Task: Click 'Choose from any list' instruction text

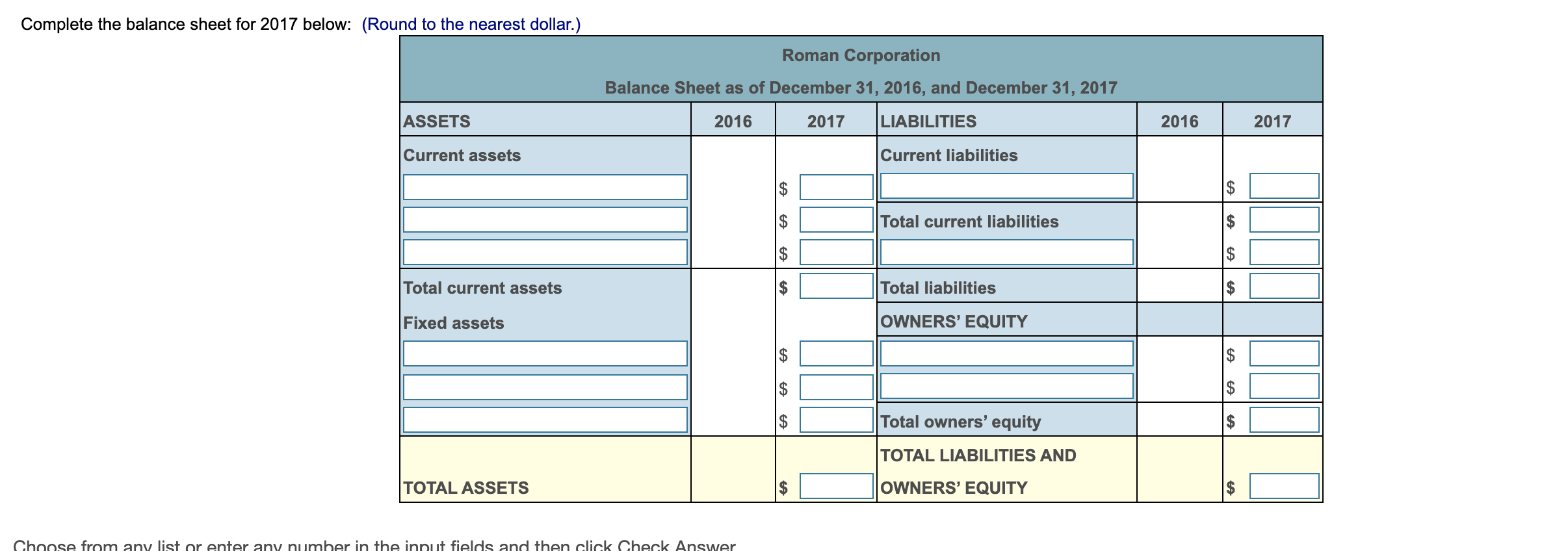Action: pyautogui.click(x=374, y=545)
